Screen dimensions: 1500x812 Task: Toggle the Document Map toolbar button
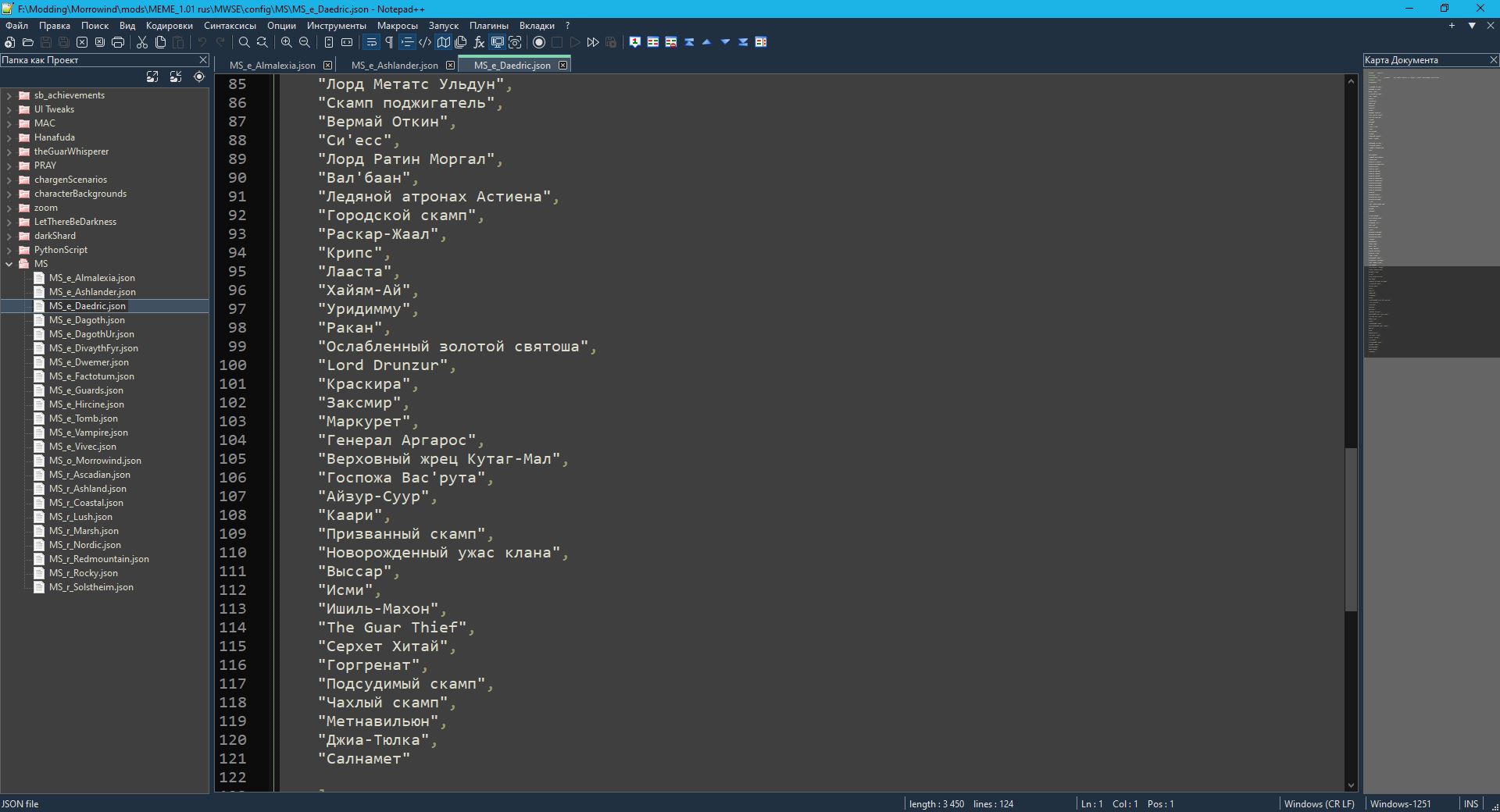(x=444, y=42)
